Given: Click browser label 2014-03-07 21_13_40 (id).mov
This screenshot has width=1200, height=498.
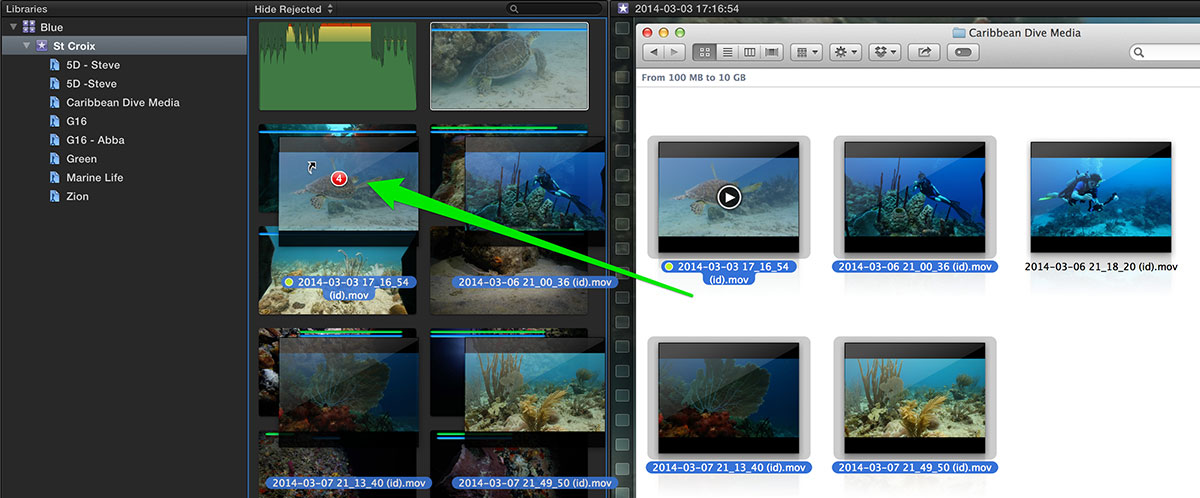Looking at the screenshot, I should [x=347, y=483].
